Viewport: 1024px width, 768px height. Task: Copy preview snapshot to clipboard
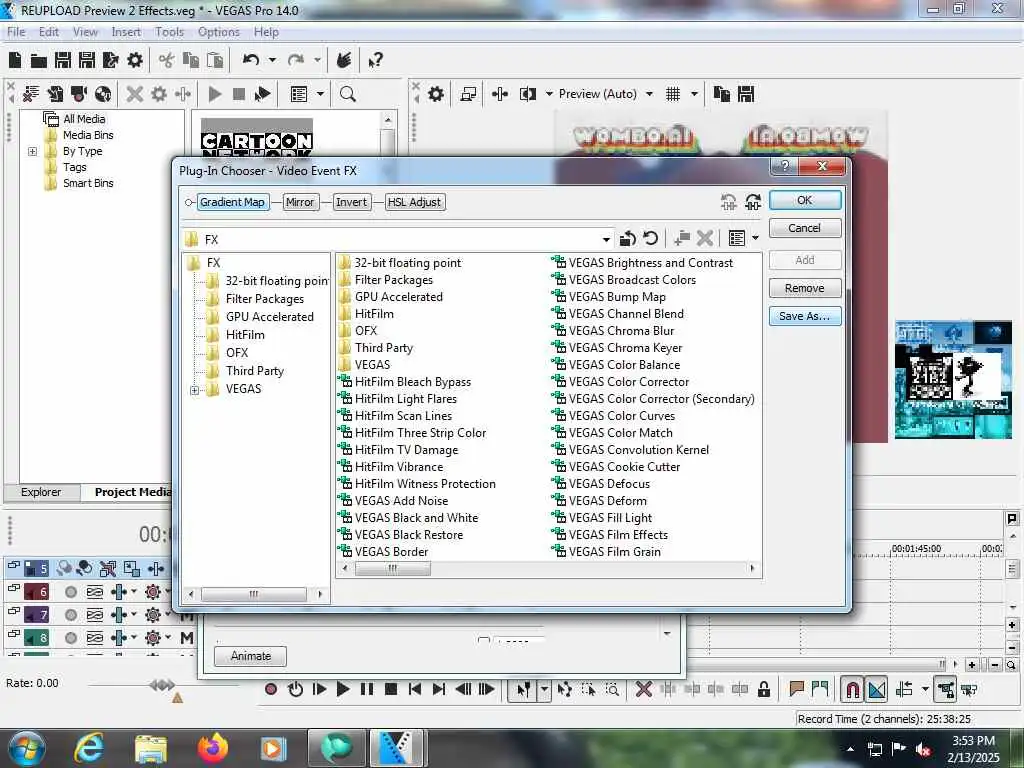click(x=722, y=94)
